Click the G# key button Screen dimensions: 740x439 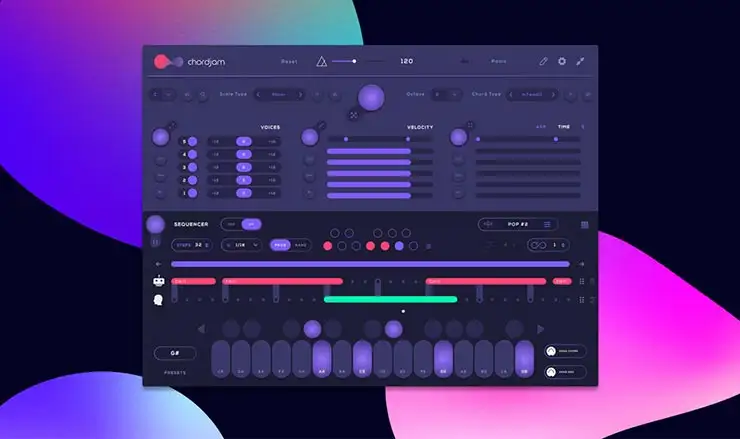175,353
